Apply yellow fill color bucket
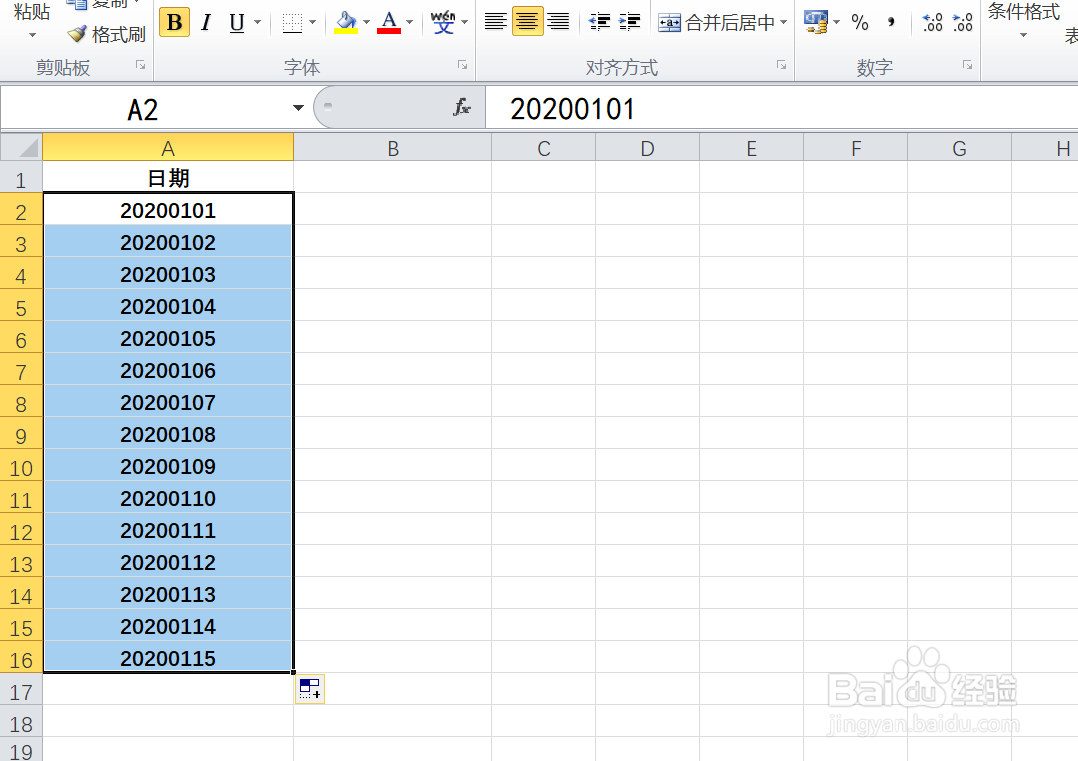The height and width of the screenshot is (761, 1078). 346,22
